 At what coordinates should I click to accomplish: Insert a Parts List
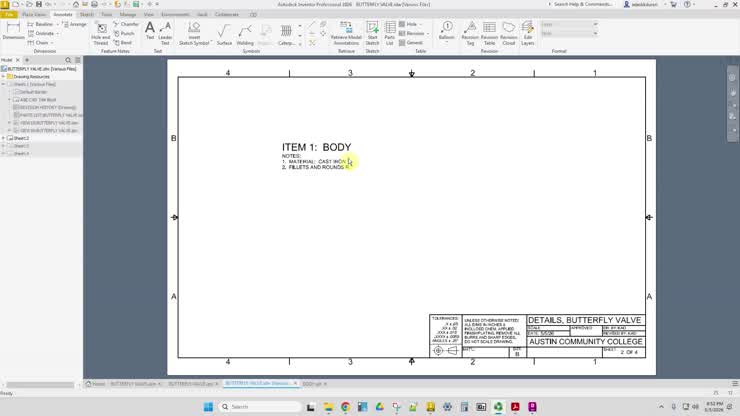tap(390, 33)
